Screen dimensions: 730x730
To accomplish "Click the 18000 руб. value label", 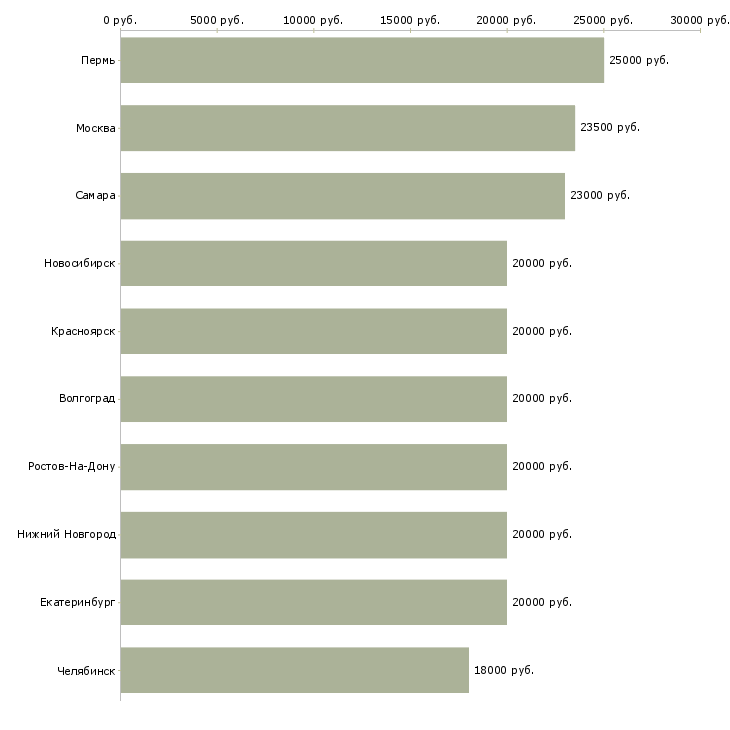I will pyautogui.click(x=504, y=670).
